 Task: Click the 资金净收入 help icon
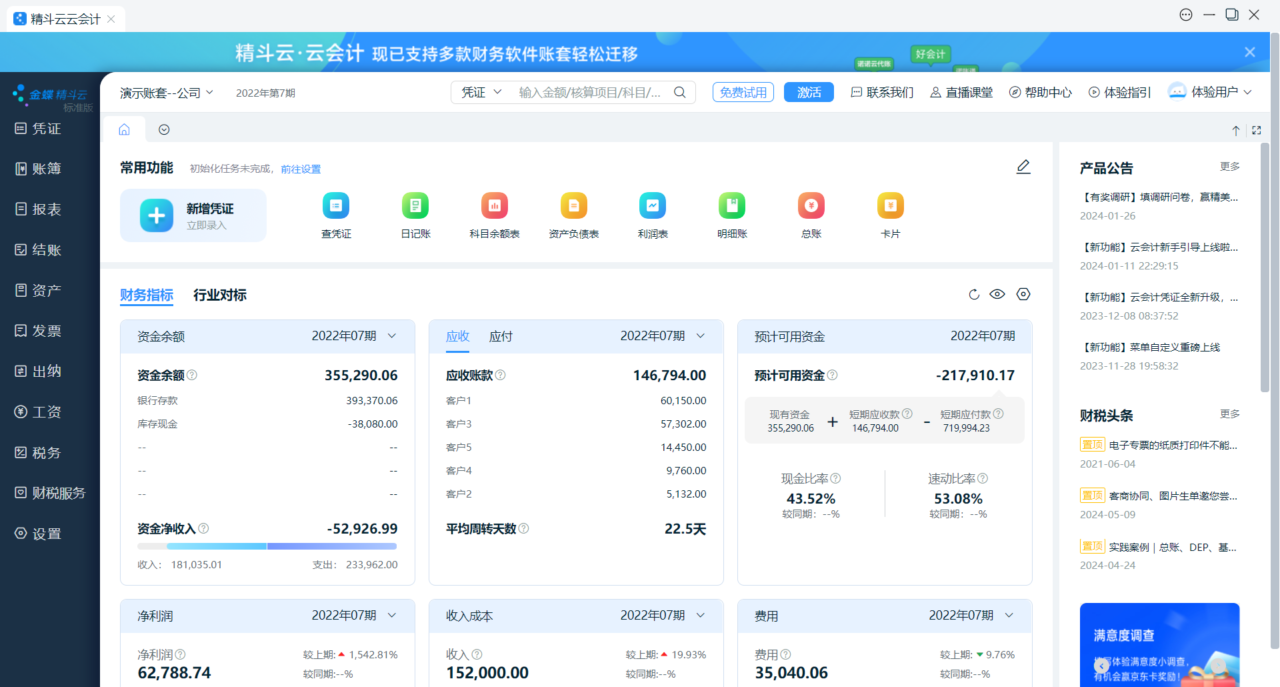click(x=204, y=528)
